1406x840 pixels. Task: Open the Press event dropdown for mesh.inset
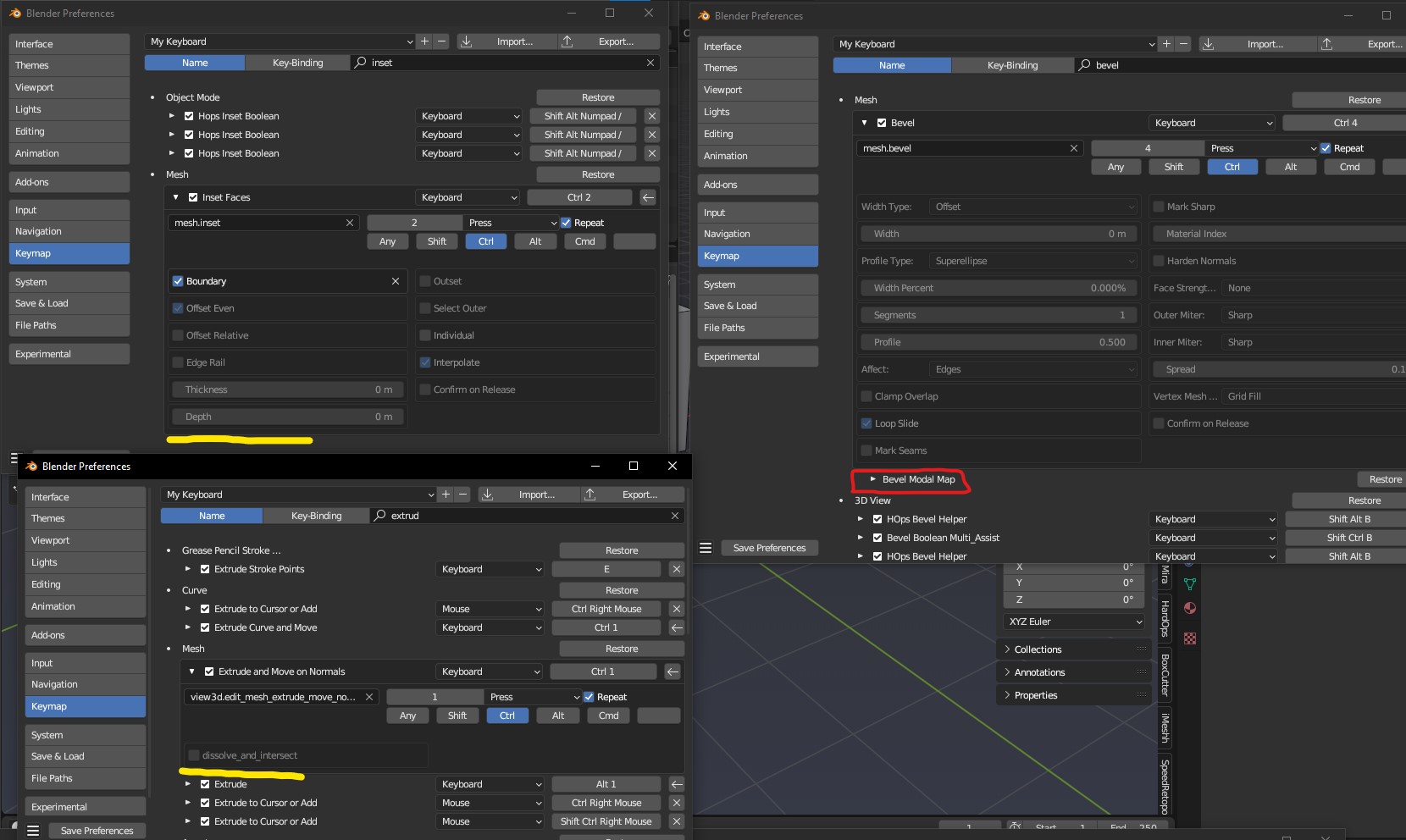click(511, 223)
